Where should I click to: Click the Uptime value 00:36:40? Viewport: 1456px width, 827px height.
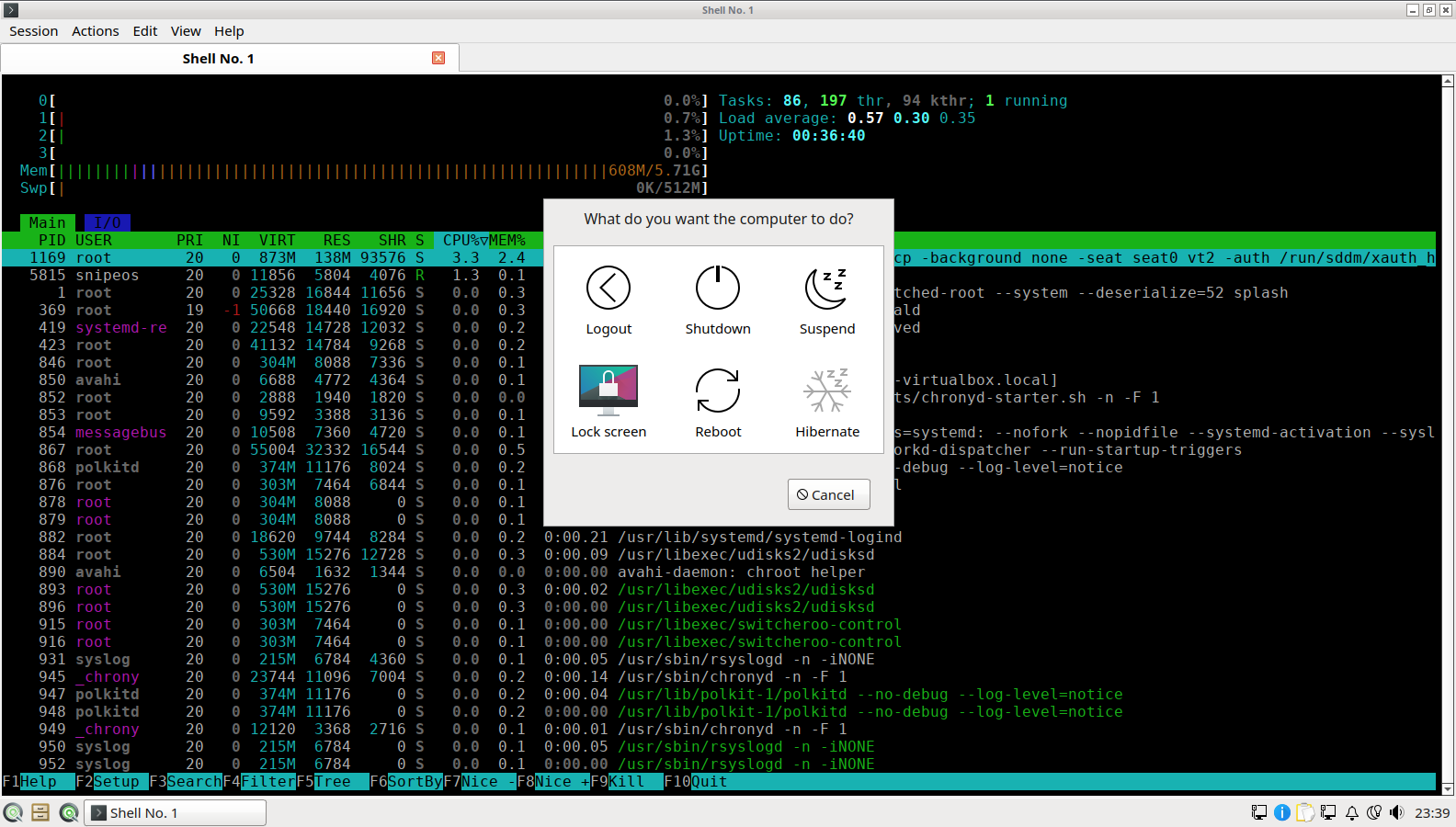pos(829,136)
